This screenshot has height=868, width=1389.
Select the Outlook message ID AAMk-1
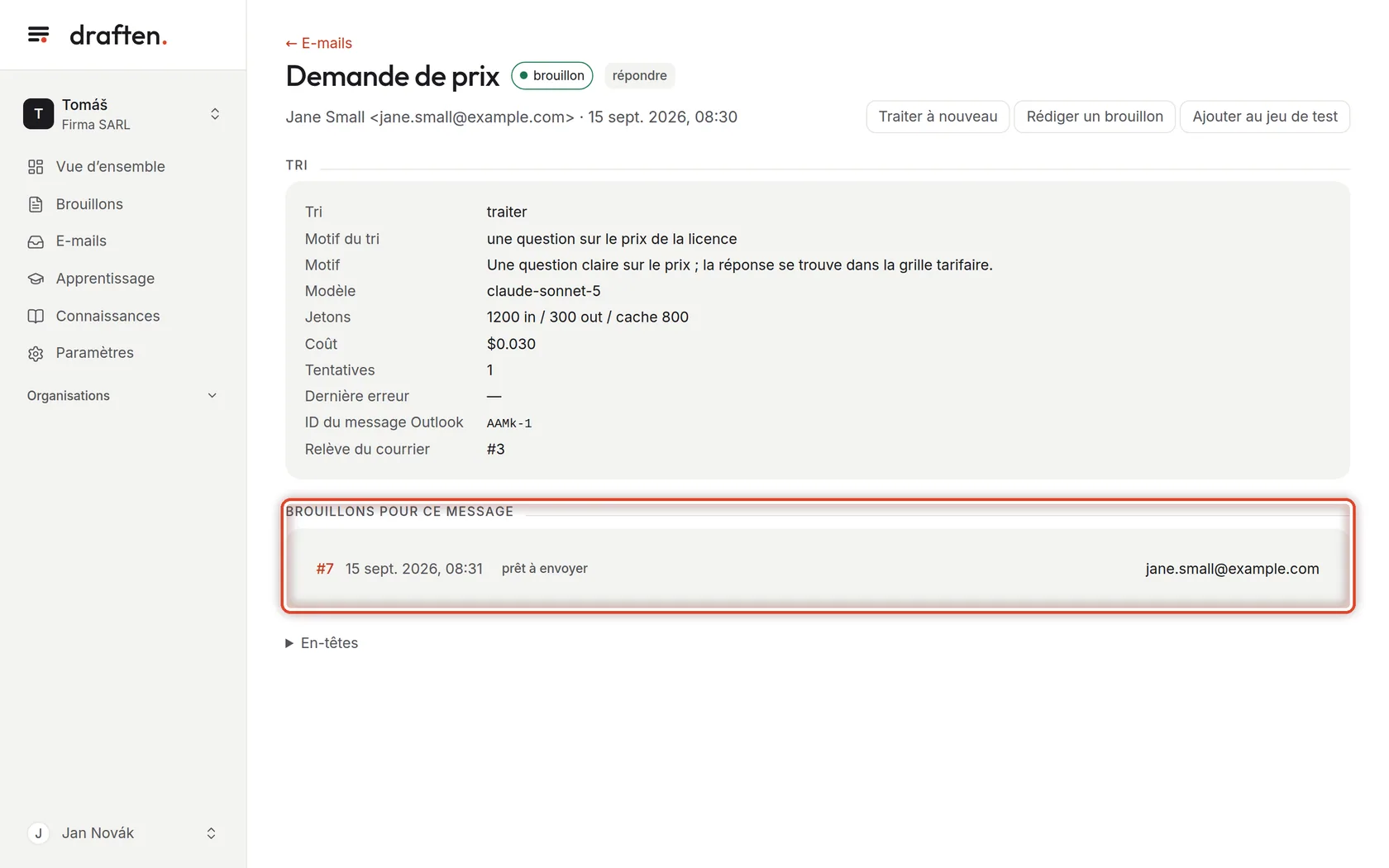point(509,423)
